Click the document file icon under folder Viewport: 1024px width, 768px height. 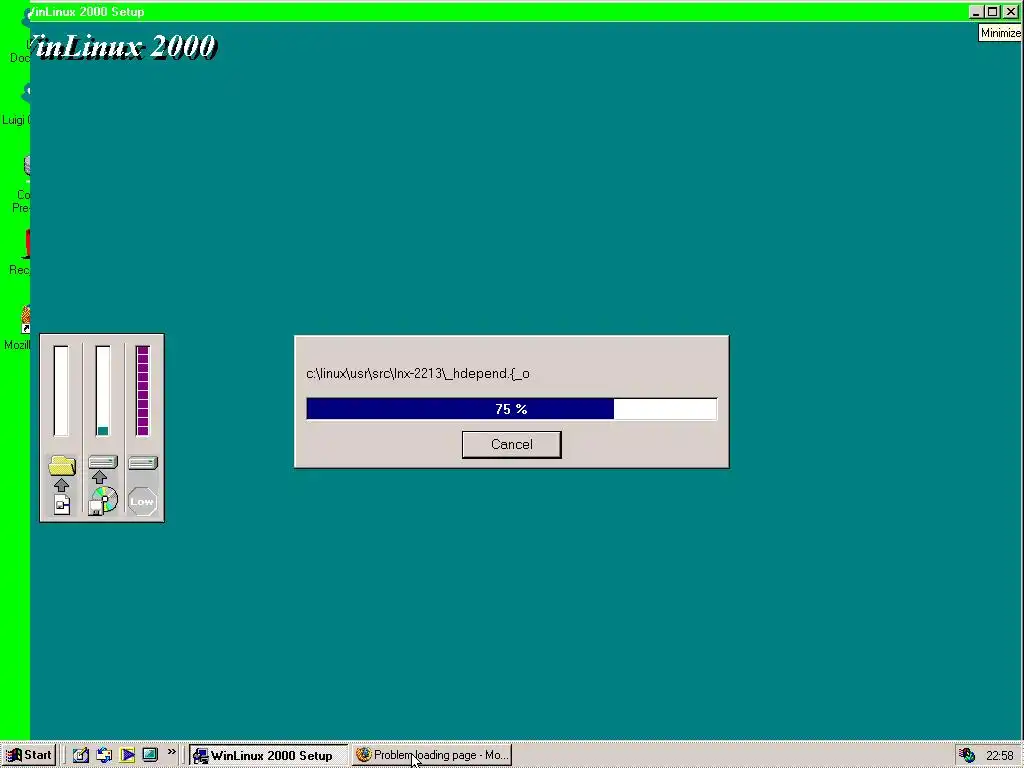[x=62, y=504]
